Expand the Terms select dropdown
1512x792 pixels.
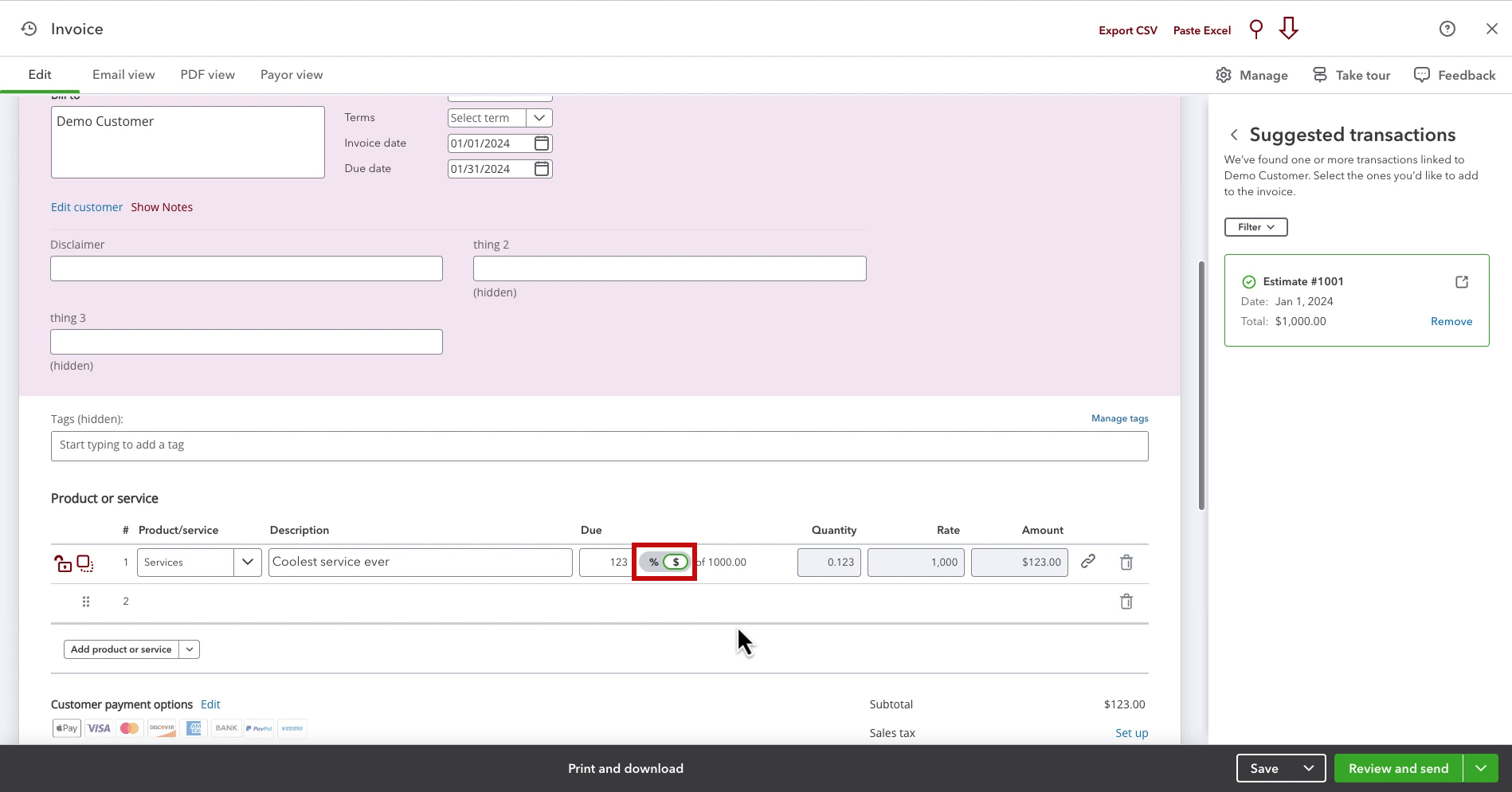coord(539,118)
